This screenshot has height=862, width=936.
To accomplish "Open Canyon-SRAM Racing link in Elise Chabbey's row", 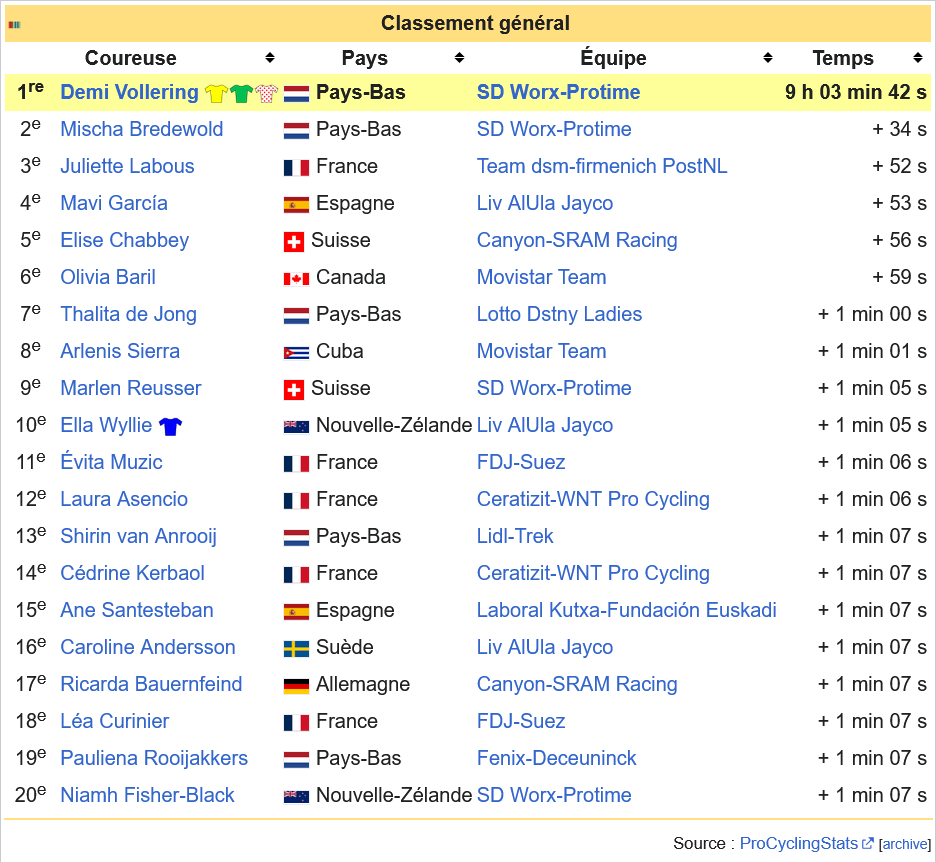I will (x=577, y=240).
